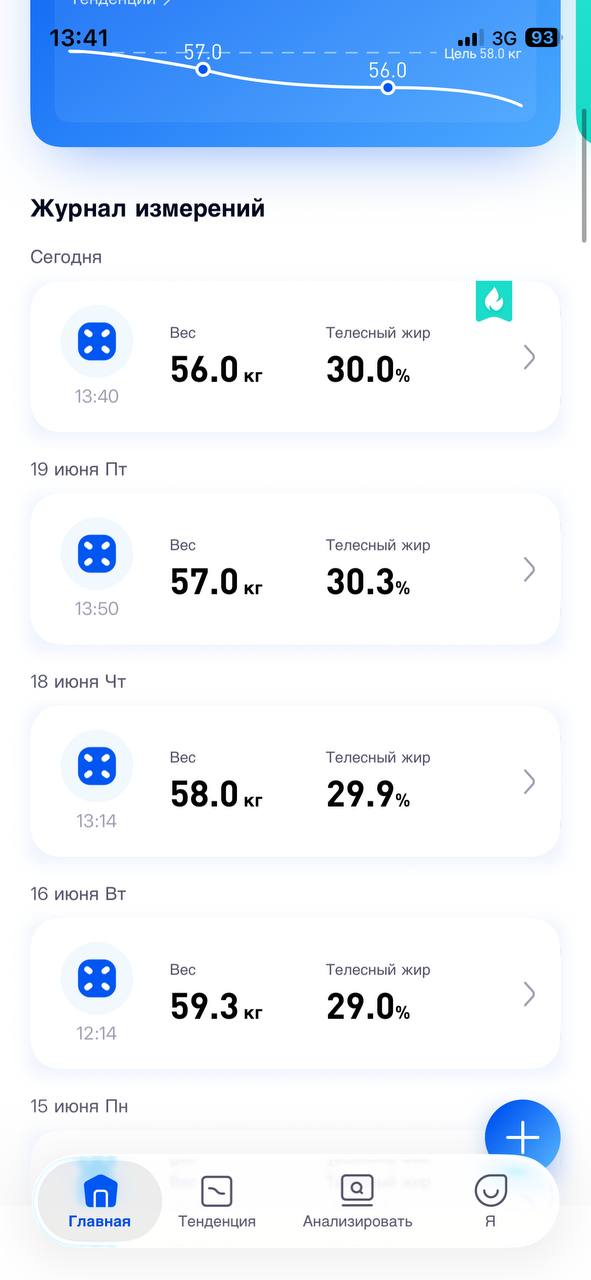Tap the scale icon for the 19 июня entry
The image size is (591, 1280).
(x=96, y=553)
